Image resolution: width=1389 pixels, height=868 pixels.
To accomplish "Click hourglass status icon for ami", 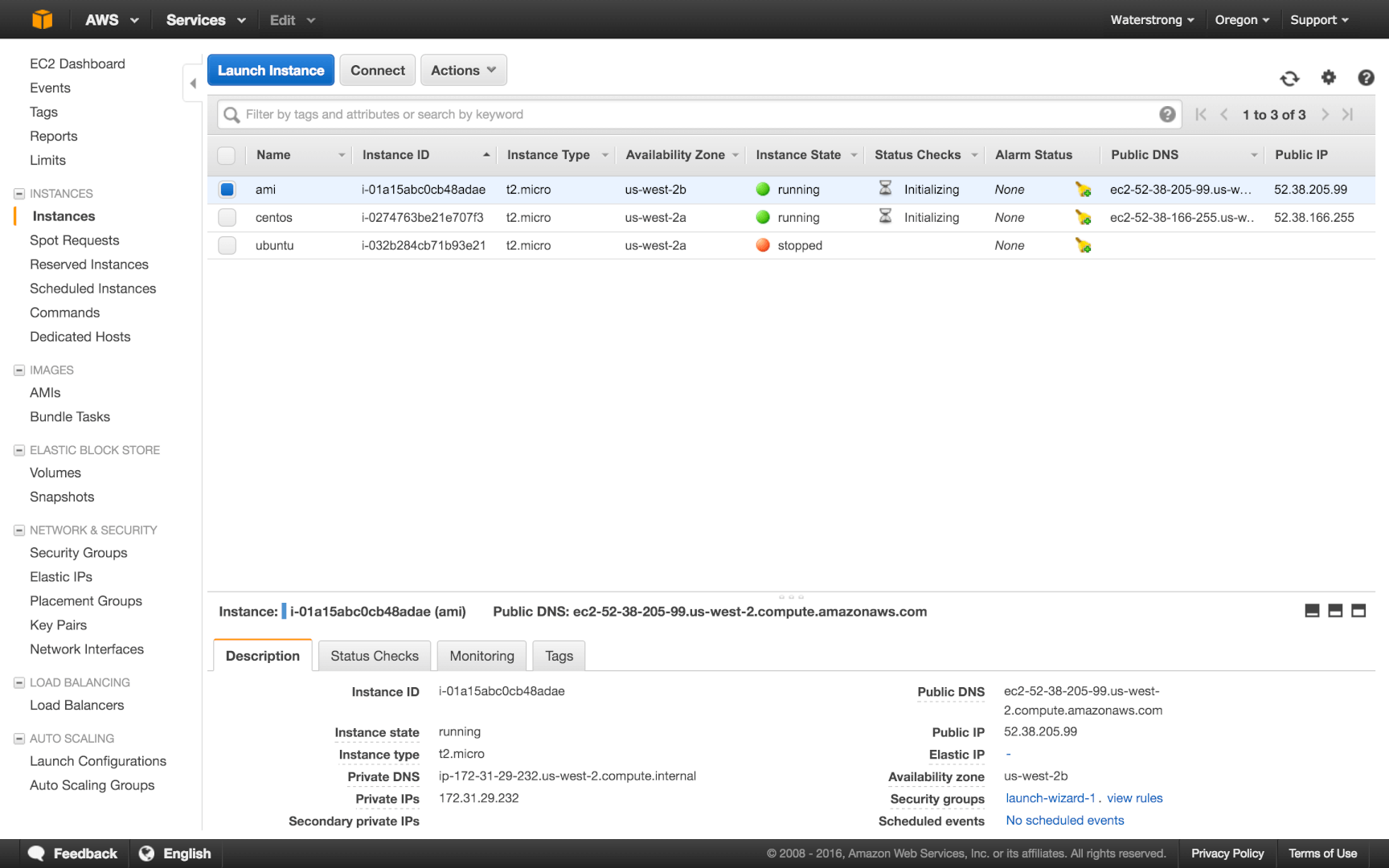I will pyautogui.click(x=885, y=188).
